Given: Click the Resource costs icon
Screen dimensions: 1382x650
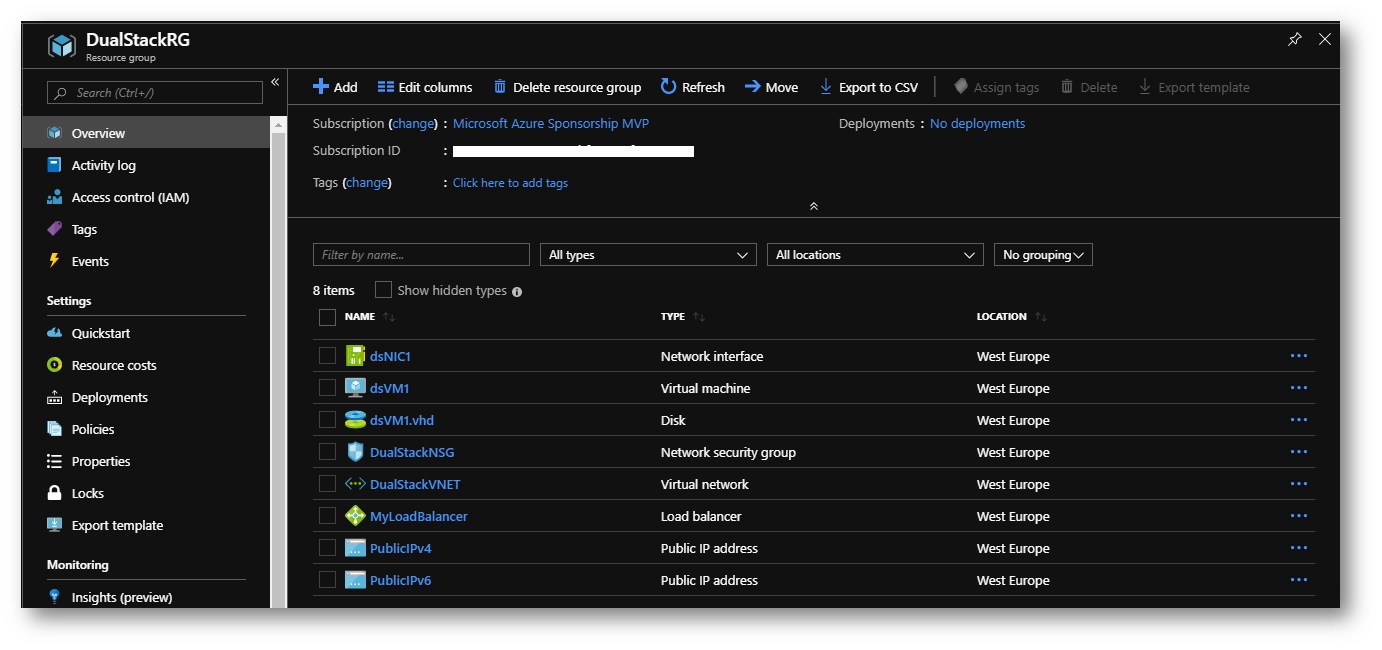Looking at the screenshot, I should (x=55, y=365).
